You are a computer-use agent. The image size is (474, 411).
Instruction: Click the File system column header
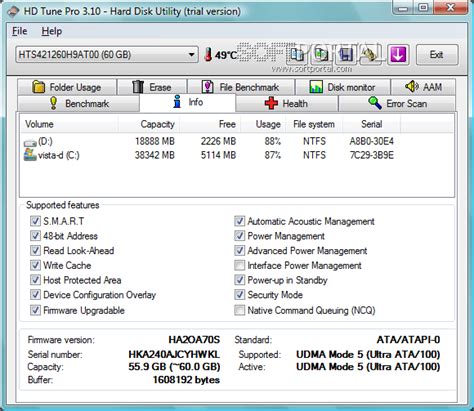click(x=314, y=124)
